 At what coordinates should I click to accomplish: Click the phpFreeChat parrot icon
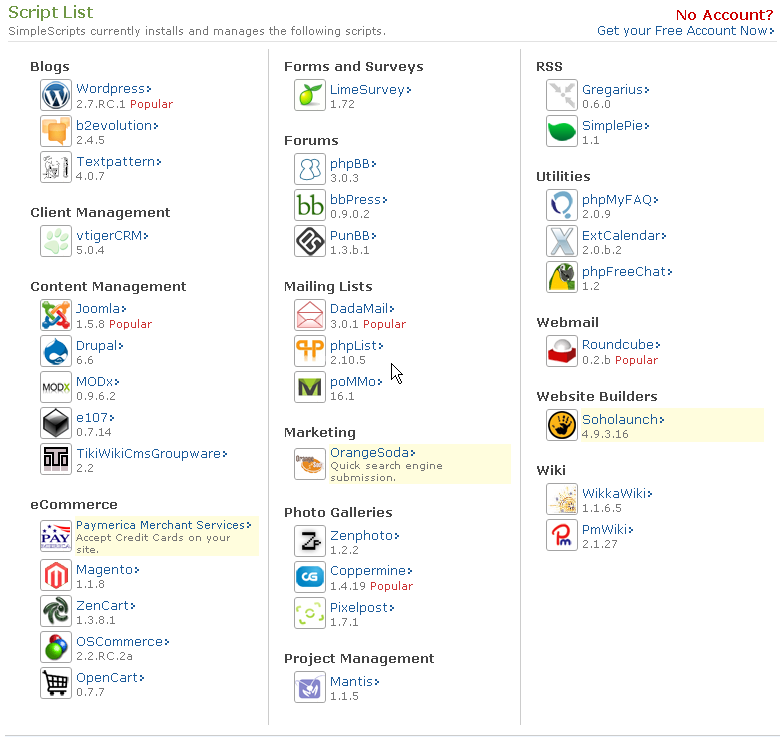pos(562,277)
